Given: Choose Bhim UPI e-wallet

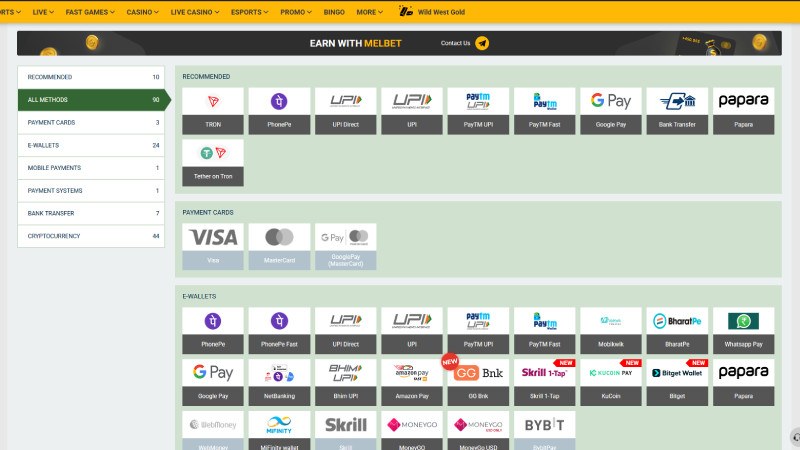Looking at the screenshot, I should [345, 383].
